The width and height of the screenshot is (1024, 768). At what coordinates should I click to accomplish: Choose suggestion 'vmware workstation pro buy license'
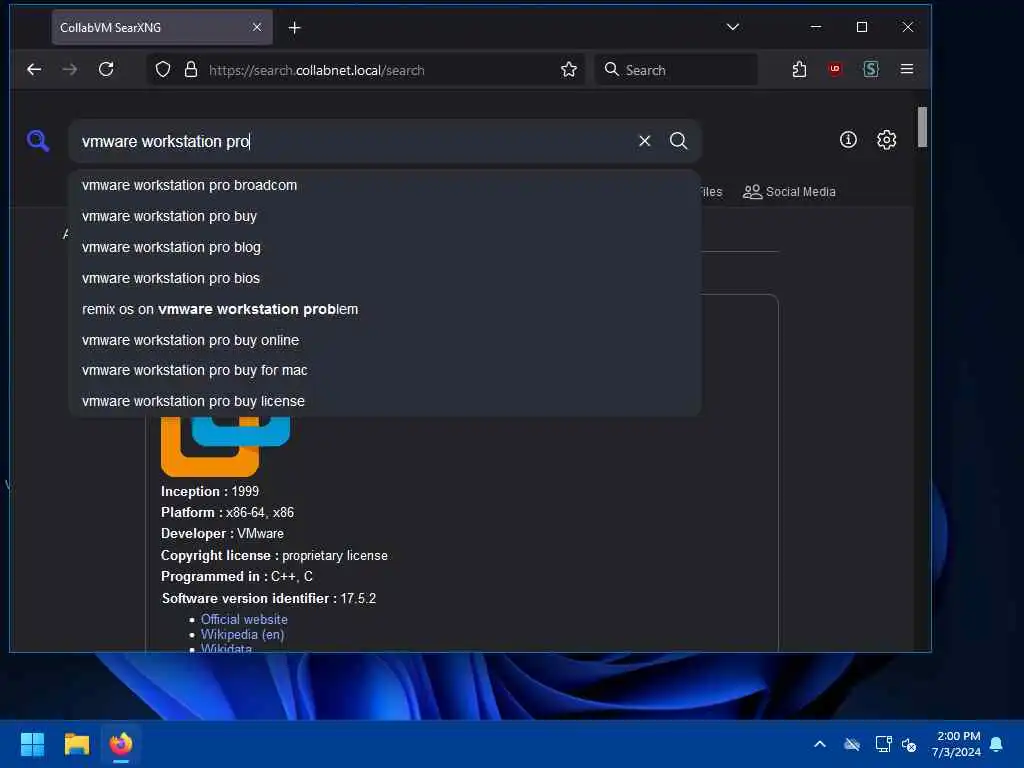click(385, 401)
